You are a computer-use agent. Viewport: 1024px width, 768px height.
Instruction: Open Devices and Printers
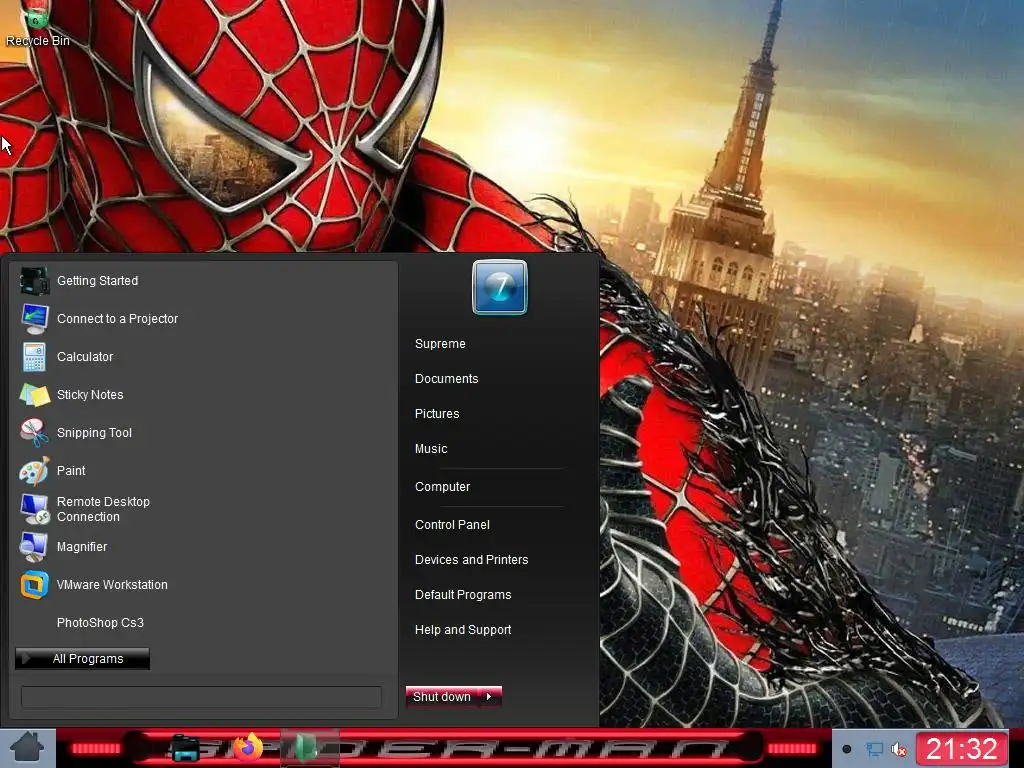tap(472, 560)
